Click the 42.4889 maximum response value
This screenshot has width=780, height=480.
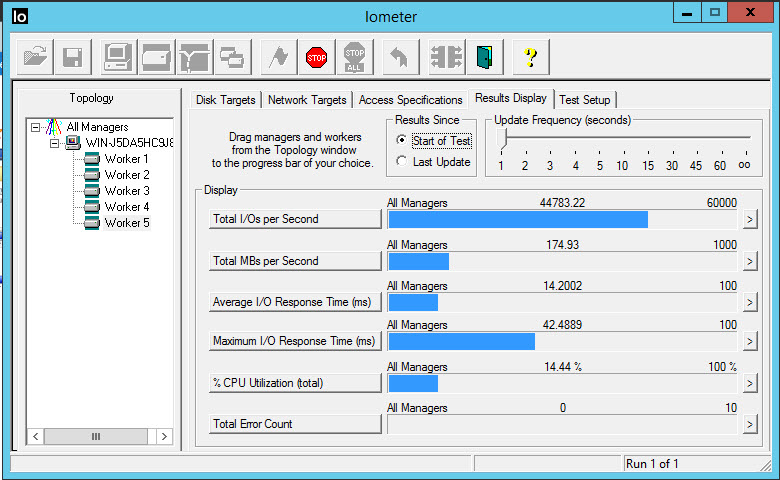pos(562,325)
